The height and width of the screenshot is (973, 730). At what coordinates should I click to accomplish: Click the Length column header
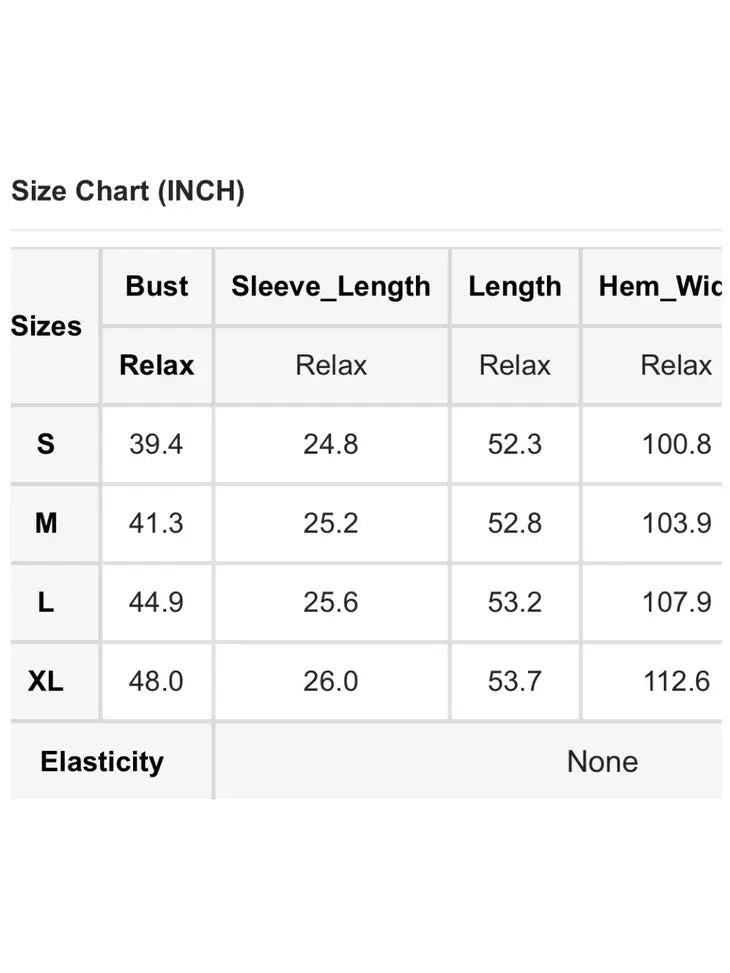[514, 286]
